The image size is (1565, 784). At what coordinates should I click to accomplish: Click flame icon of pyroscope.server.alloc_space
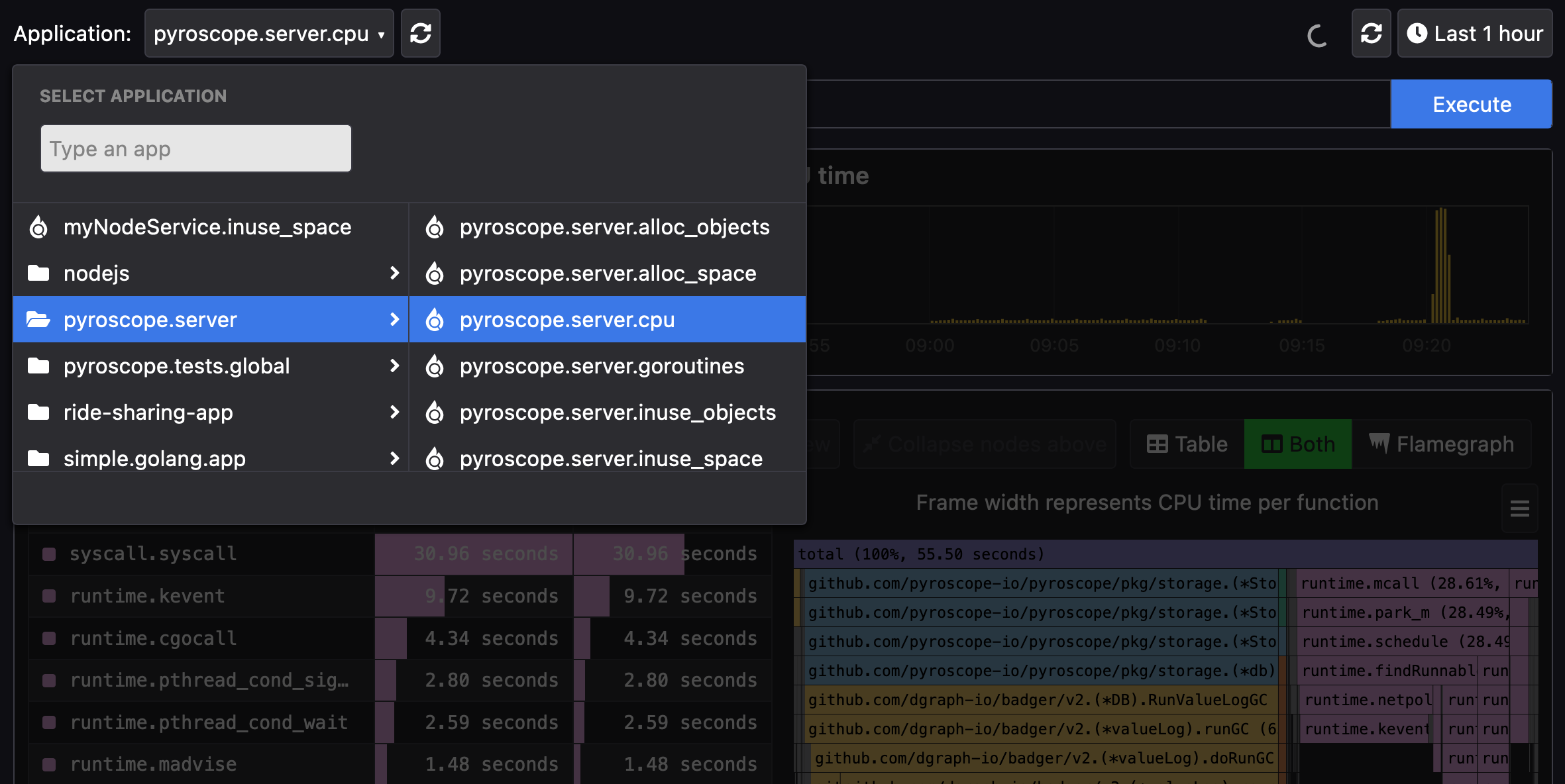pyautogui.click(x=435, y=273)
